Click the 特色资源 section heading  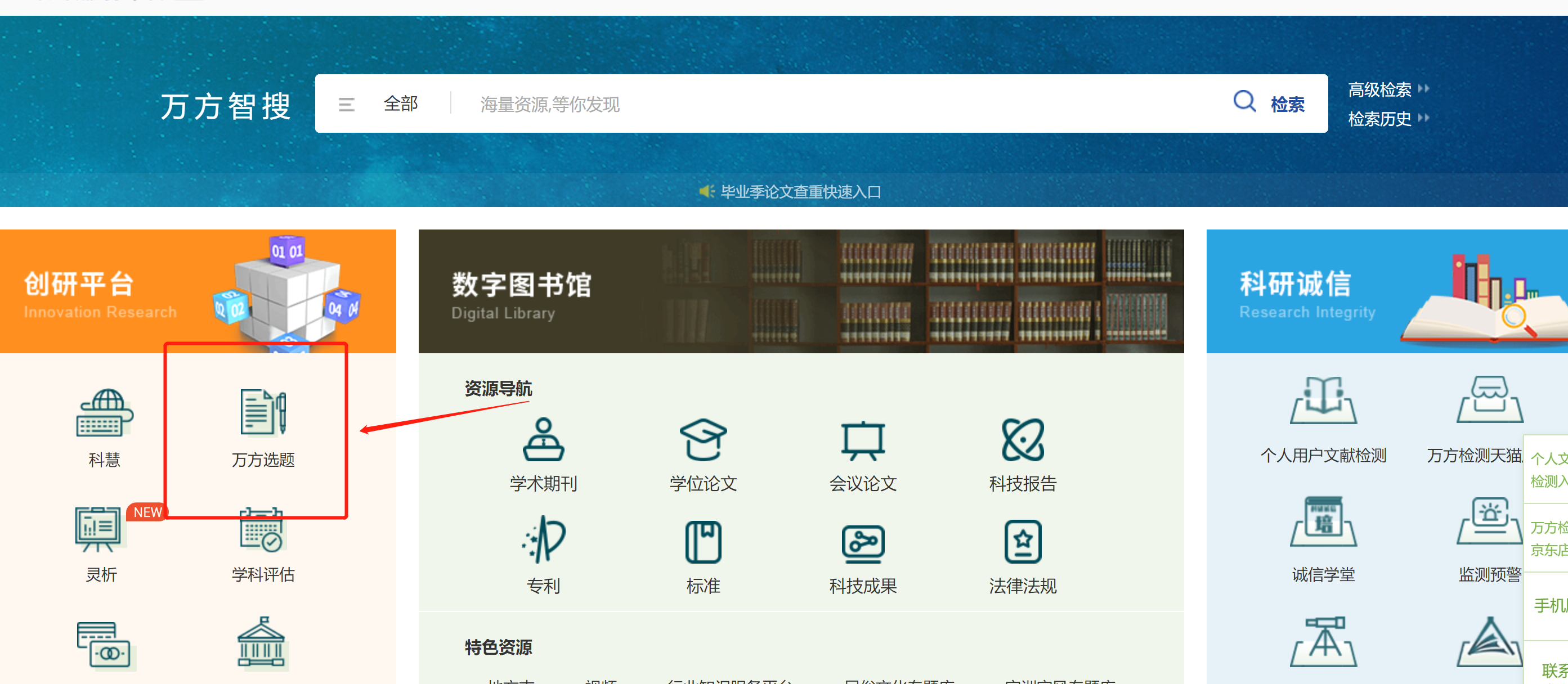[x=498, y=647]
